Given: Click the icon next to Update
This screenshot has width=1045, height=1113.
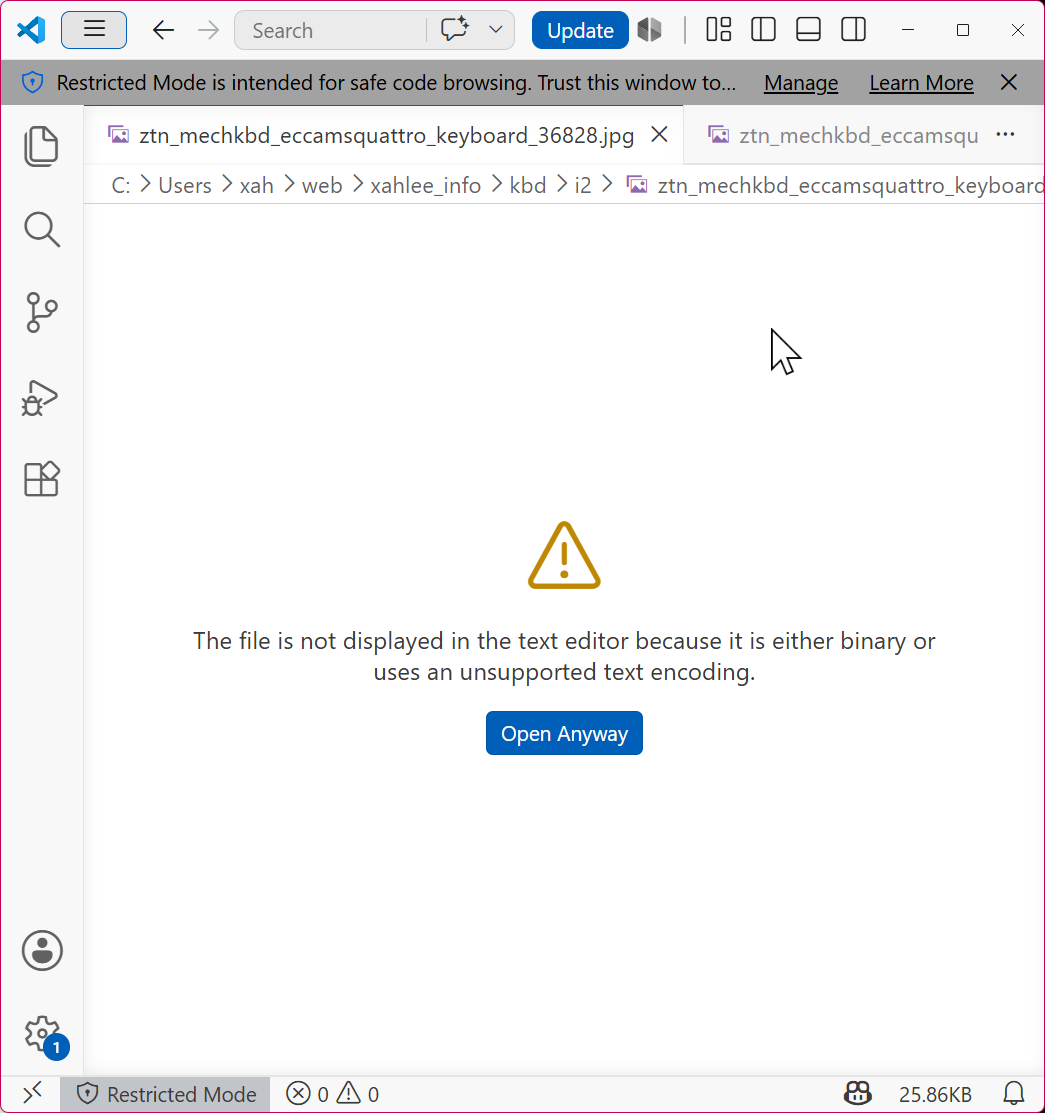Looking at the screenshot, I should [x=650, y=30].
